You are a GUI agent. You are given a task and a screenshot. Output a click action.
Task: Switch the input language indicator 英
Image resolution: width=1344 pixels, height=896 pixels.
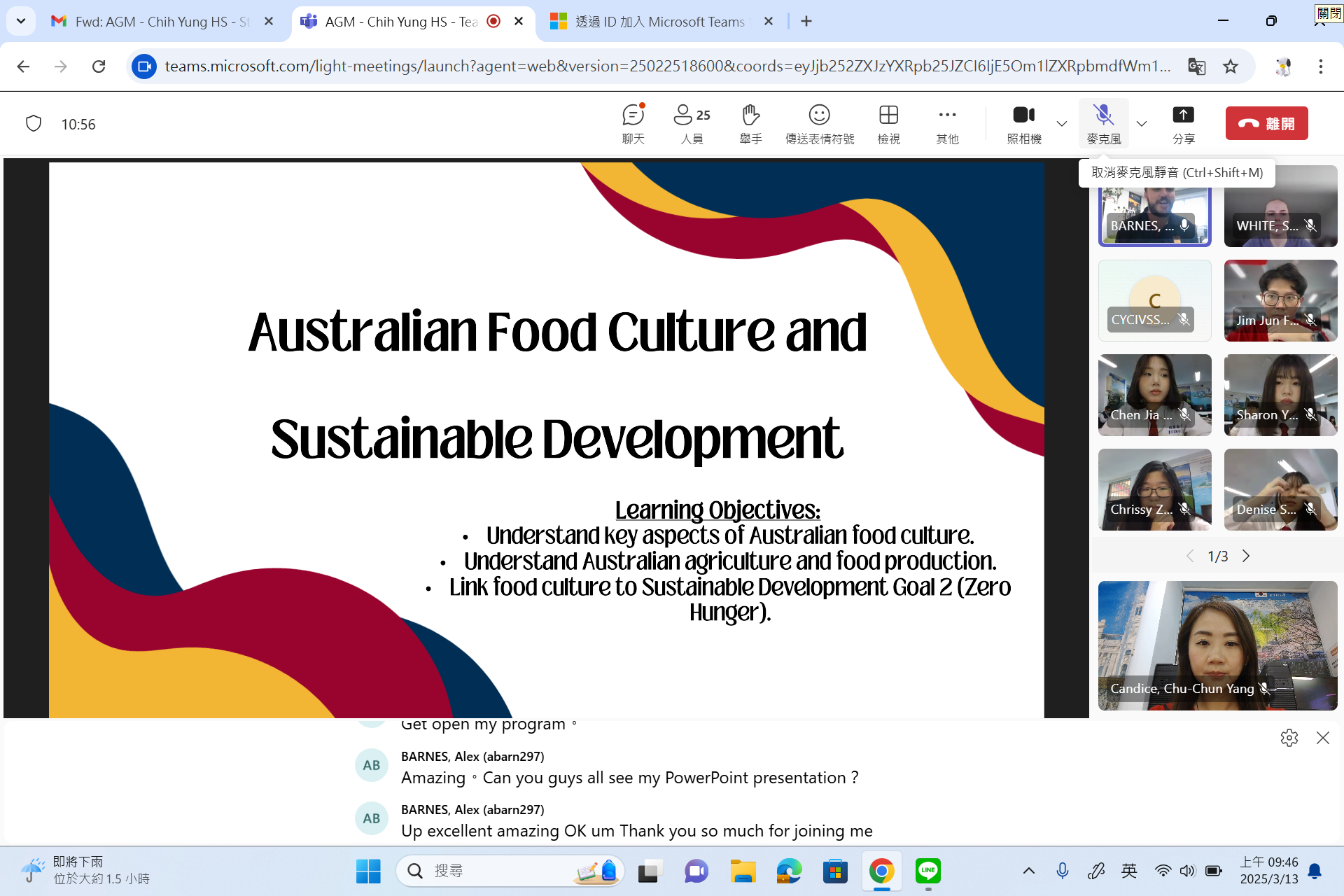[x=1129, y=871]
